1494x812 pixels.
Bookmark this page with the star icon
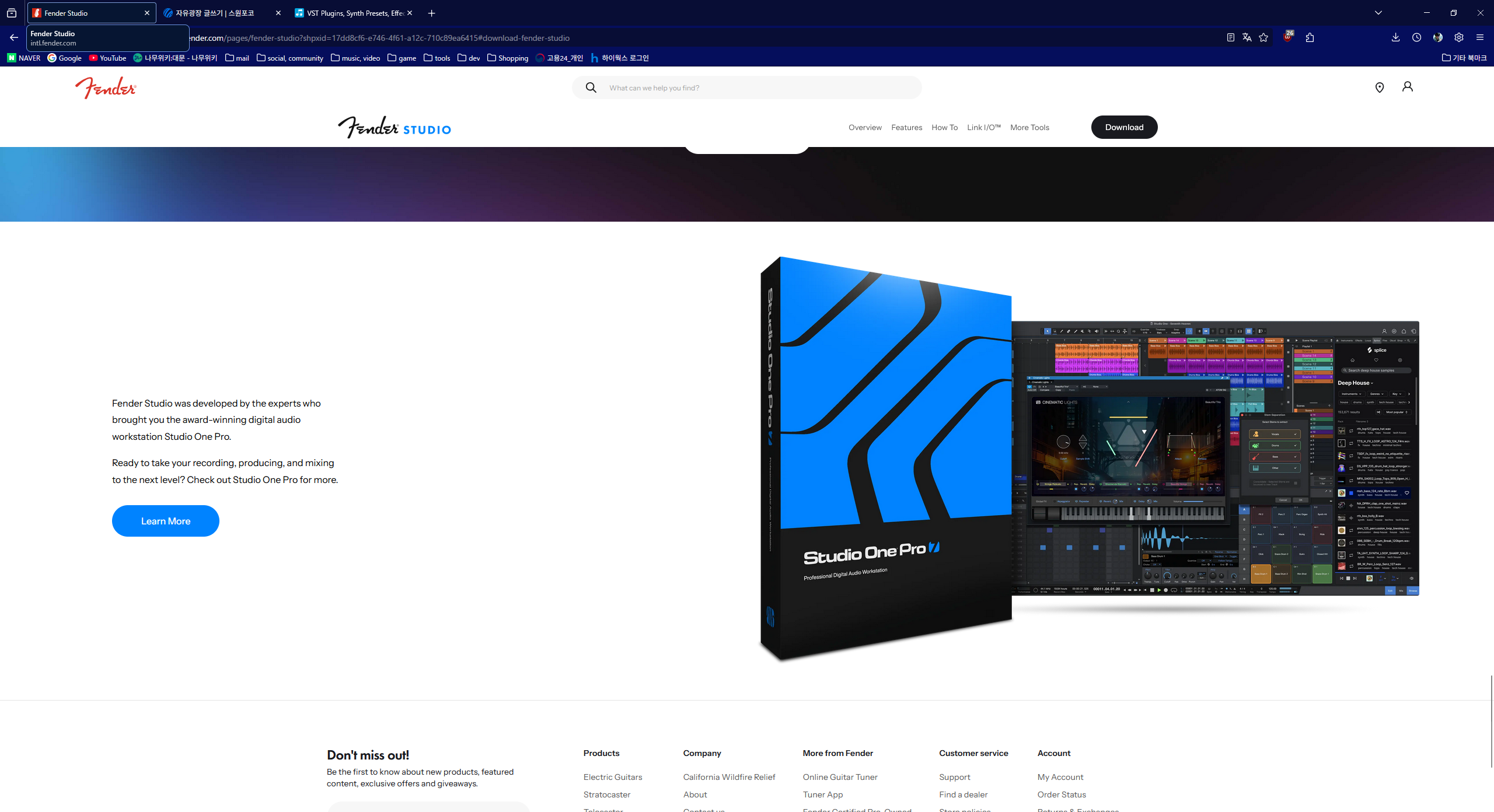pyautogui.click(x=1263, y=37)
